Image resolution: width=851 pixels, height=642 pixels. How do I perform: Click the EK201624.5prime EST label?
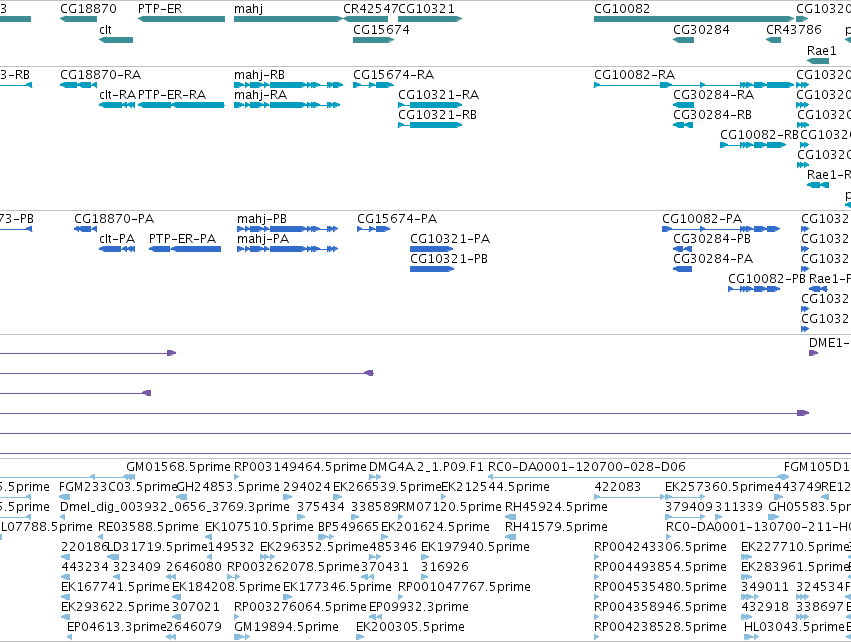(435, 527)
